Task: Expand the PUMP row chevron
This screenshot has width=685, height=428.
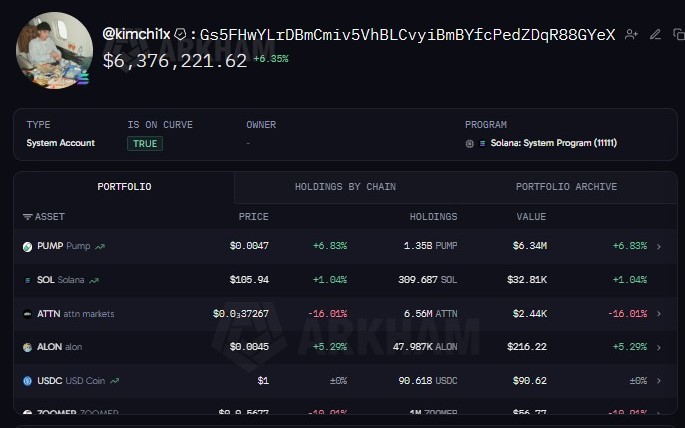Action: [659, 247]
